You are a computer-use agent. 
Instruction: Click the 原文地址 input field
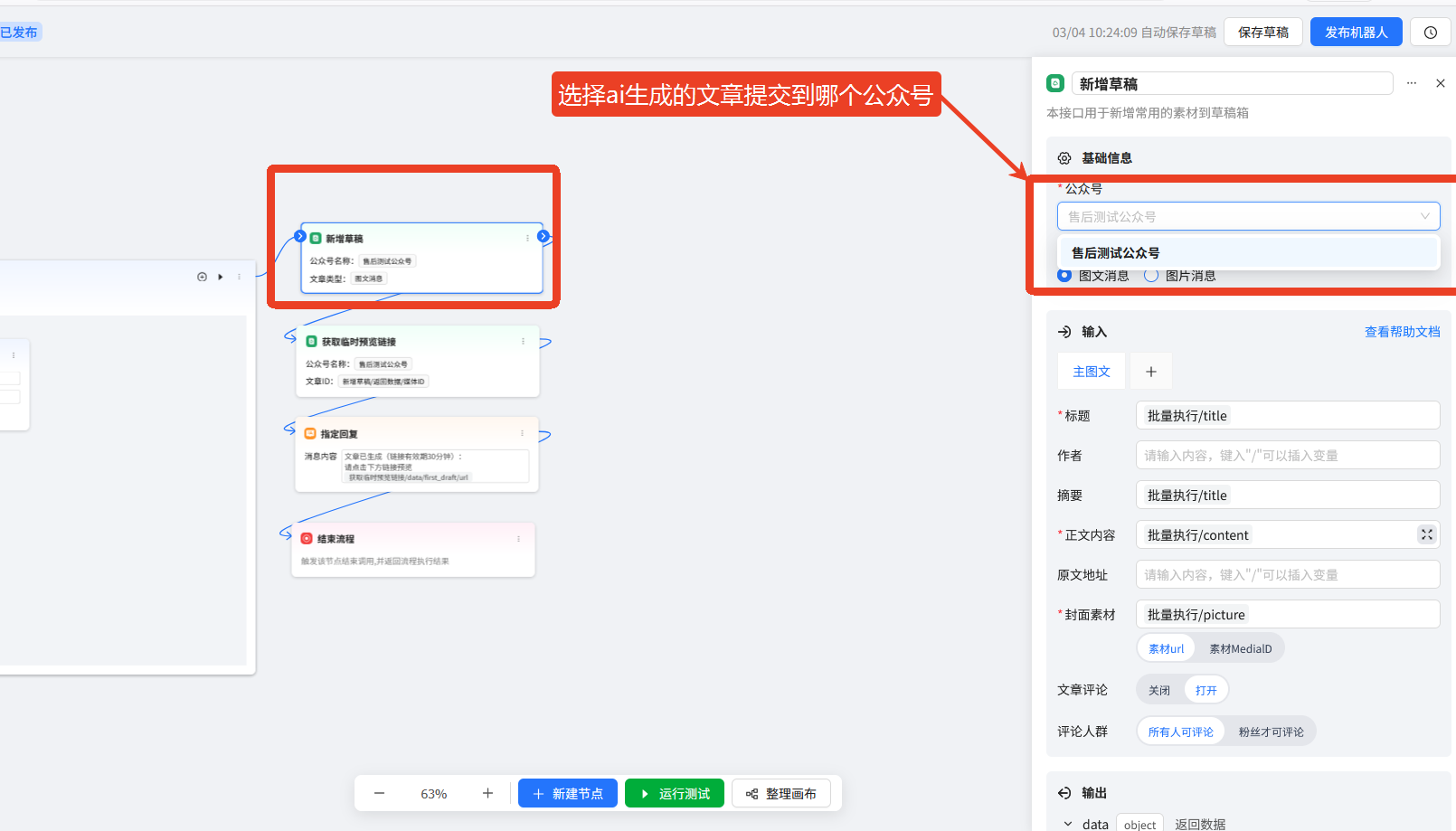pyautogui.click(x=1288, y=574)
